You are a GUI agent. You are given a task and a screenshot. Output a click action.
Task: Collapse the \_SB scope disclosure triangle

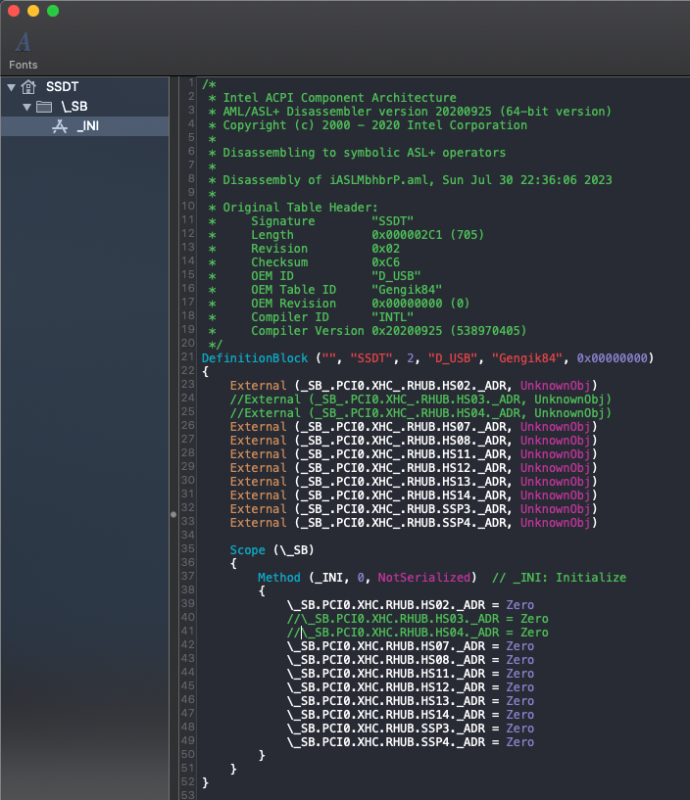pos(26,106)
